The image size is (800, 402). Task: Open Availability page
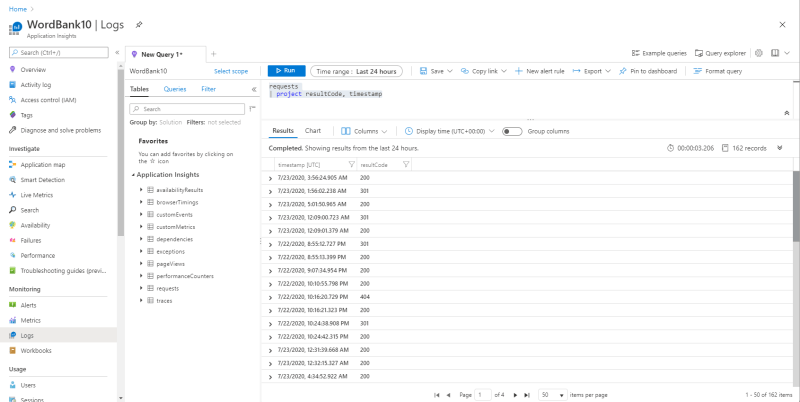(x=35, y=225)
